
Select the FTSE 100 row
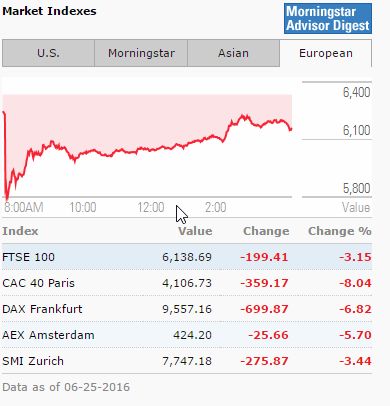[x=187, y=257]
